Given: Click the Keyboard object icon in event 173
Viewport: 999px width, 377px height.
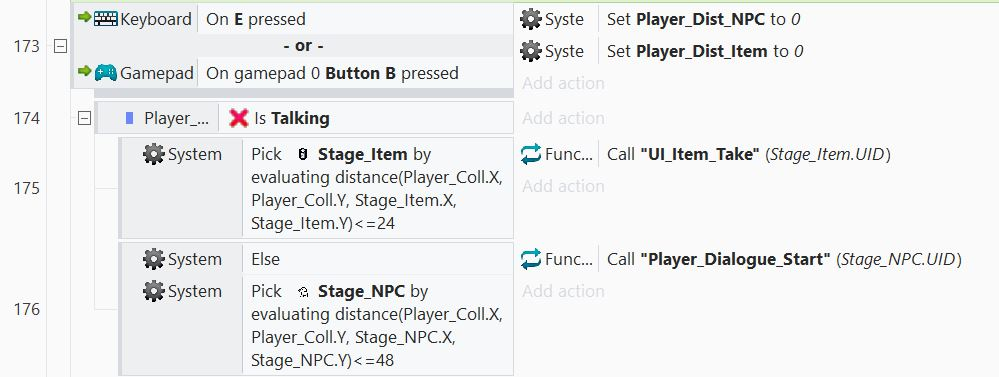Looking at the screenshot, I should tap(106, 19).
